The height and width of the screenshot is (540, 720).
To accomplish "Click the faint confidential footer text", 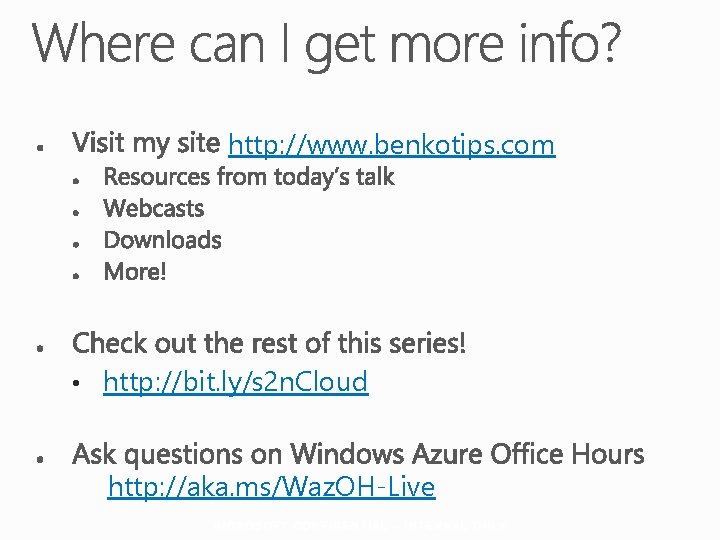I will click(360, 524).
